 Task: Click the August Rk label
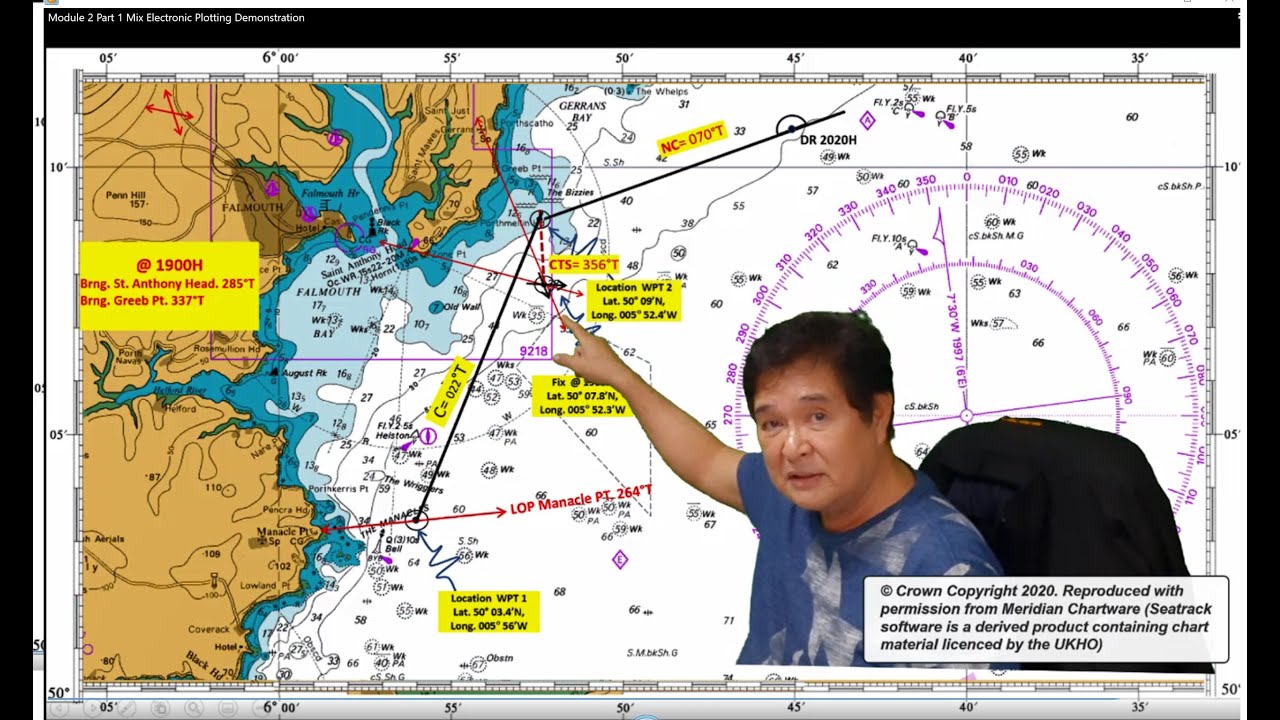coord(305,371)
